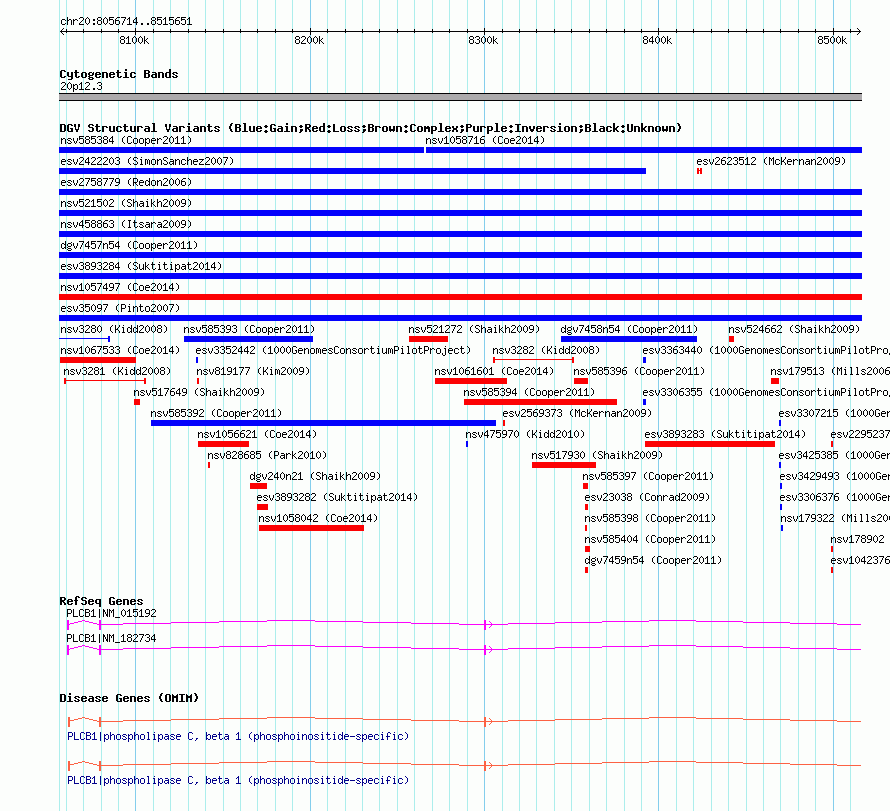Click nsv585404 (Cooper2011) label

(650, 539)
